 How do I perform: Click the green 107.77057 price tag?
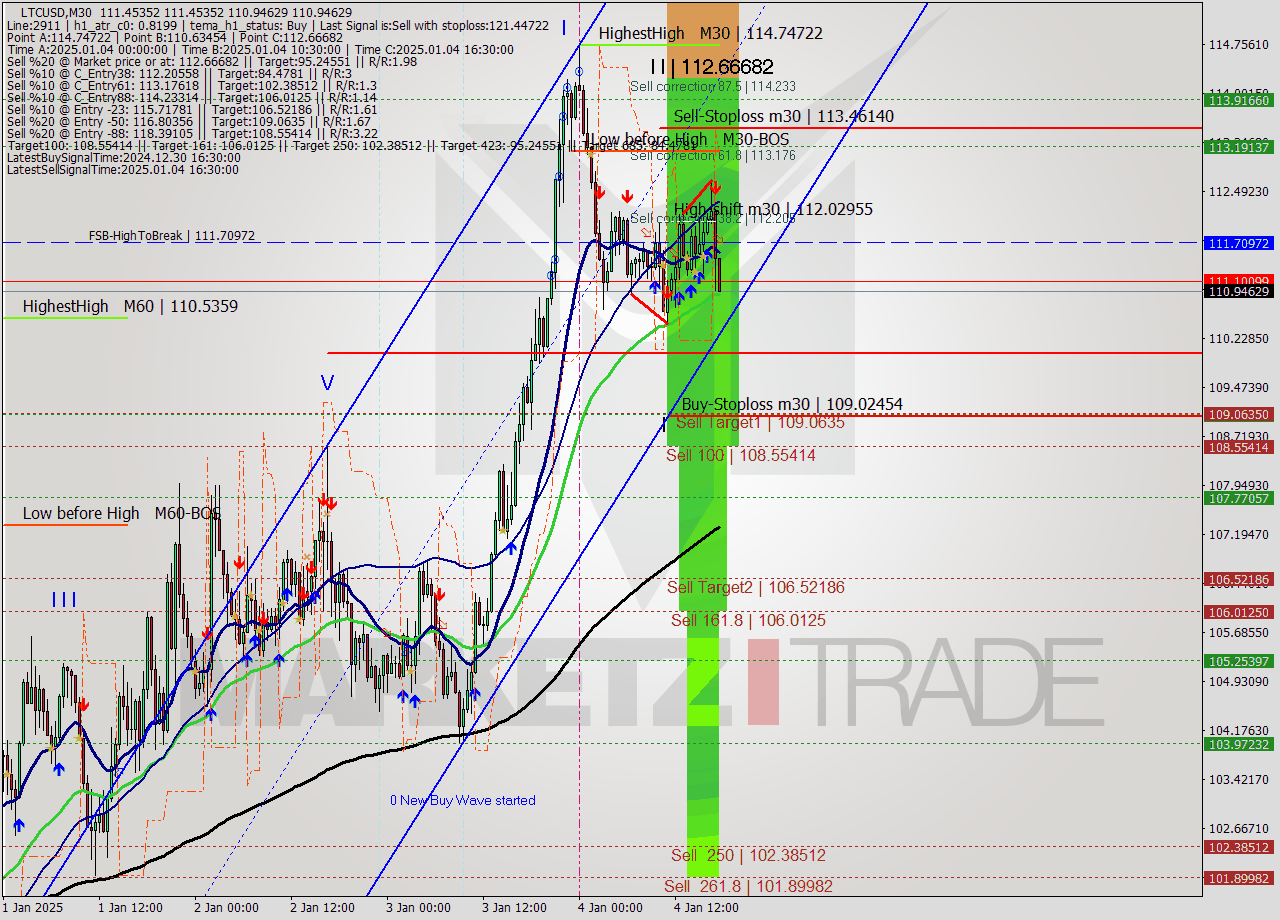[1239, 498]
